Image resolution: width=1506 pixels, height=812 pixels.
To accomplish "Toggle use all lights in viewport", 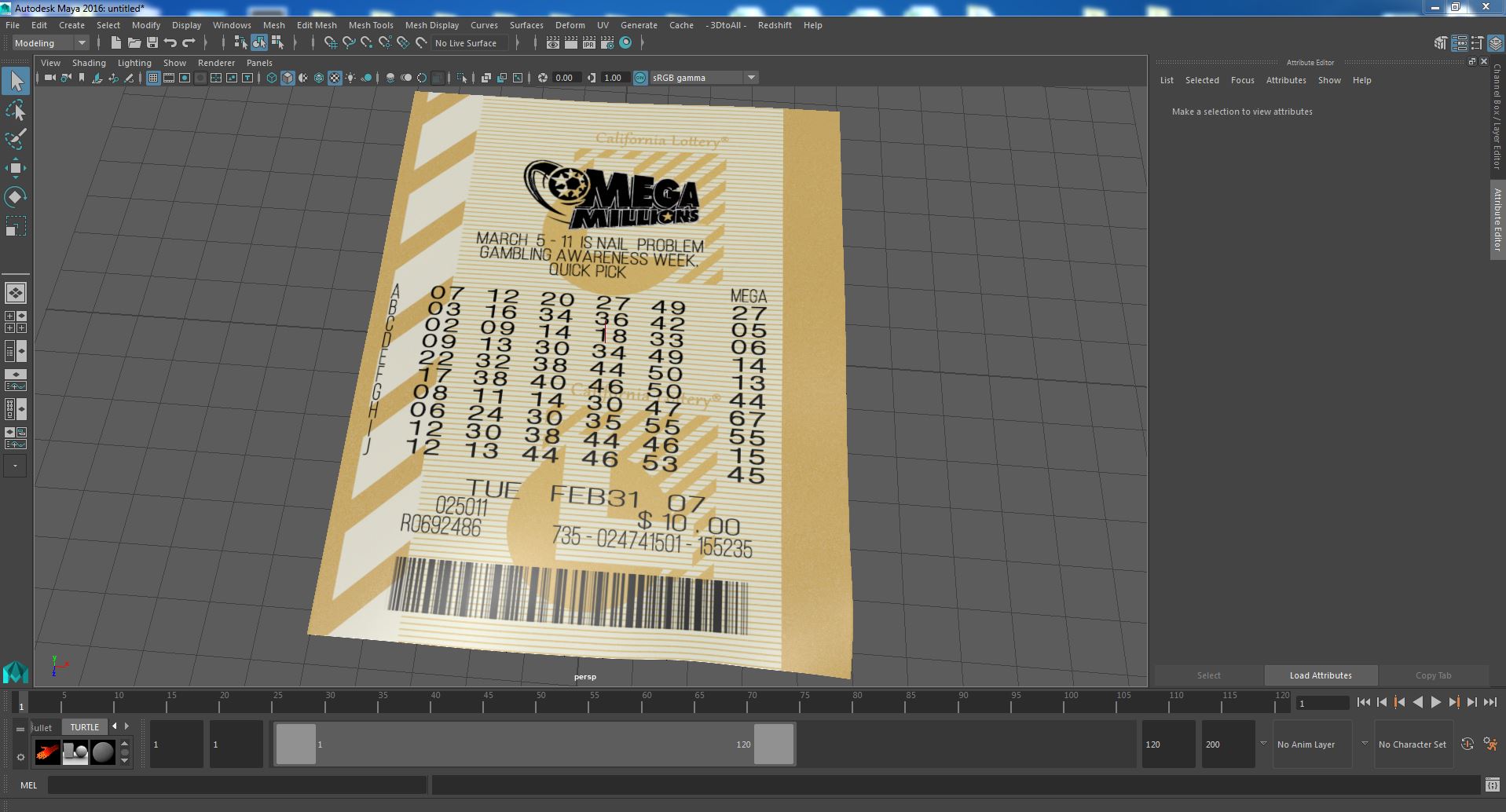I will 350,78.
